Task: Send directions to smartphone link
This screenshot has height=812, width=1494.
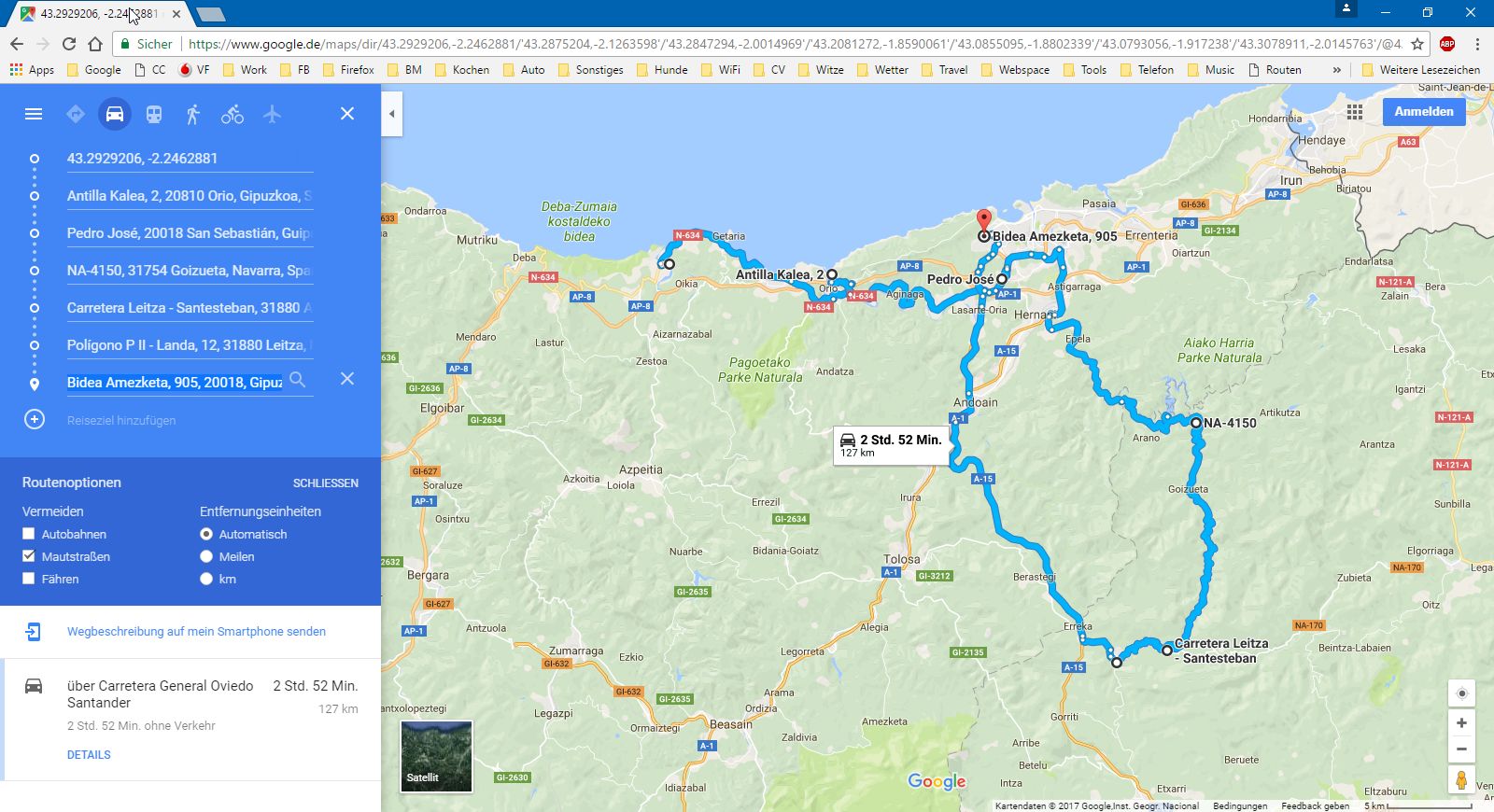Action: [196, 632]
